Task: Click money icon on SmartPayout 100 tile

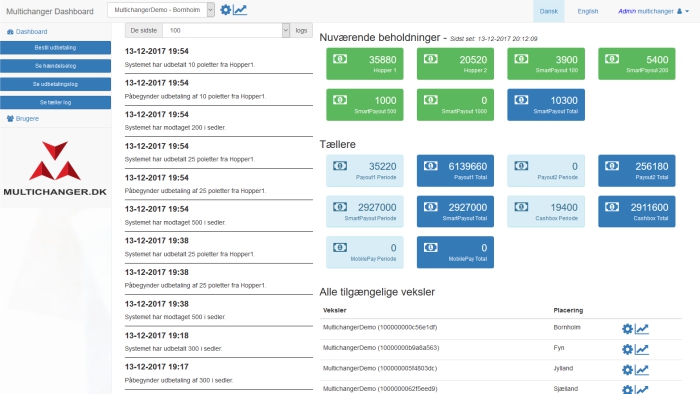Action: (x=521, y=59)
